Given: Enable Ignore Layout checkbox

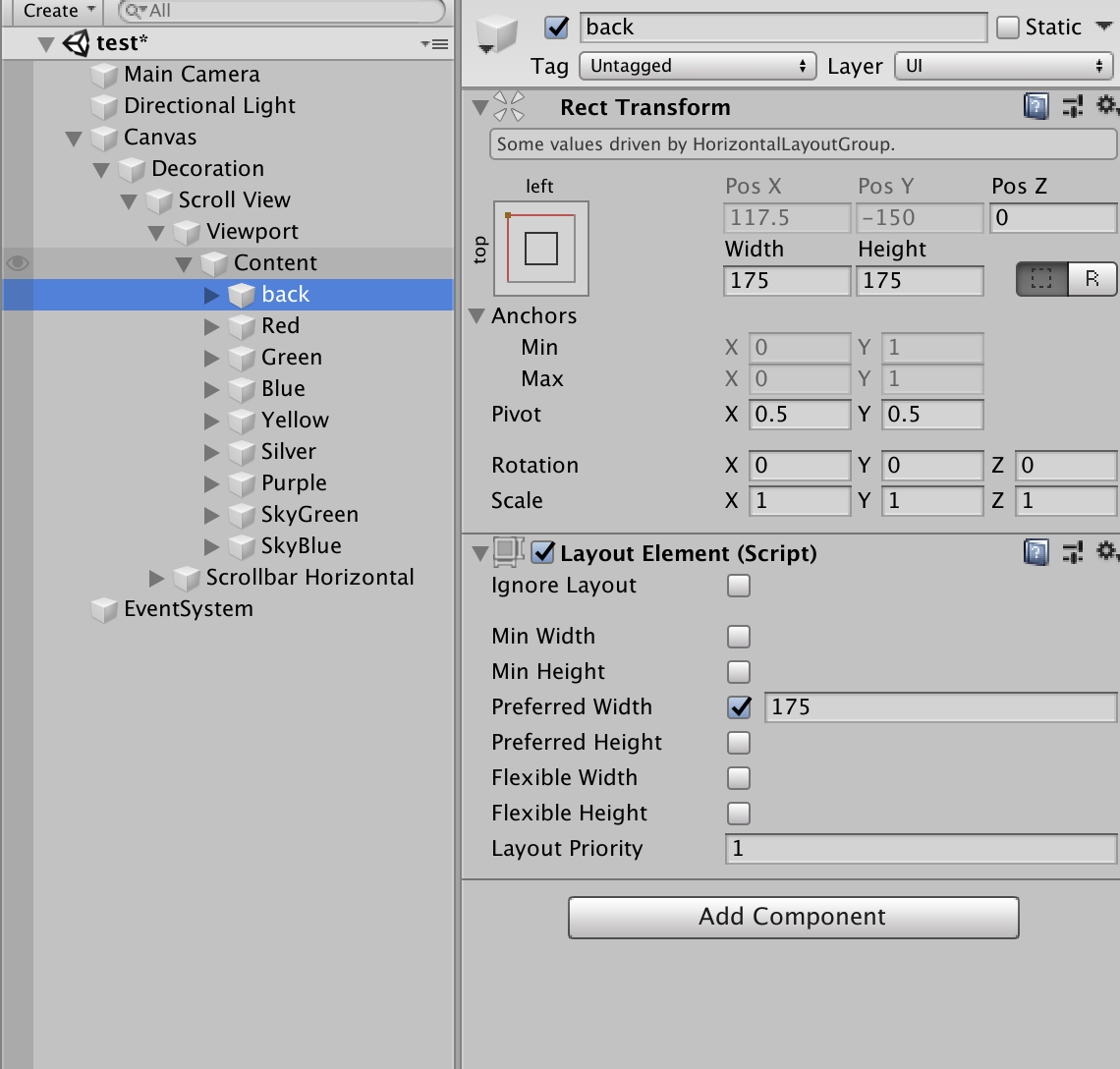Looking at the screenshot, I should (739, 586).
